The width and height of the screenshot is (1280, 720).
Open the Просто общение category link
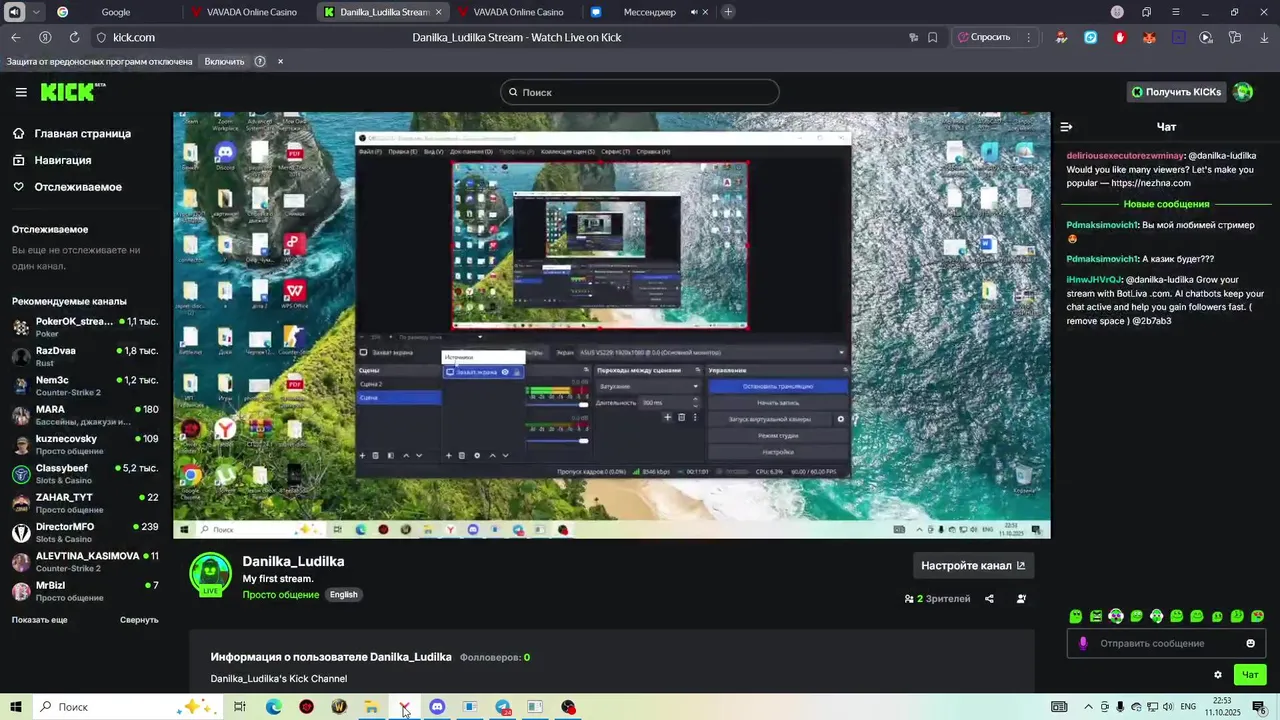tap(281, 594)
